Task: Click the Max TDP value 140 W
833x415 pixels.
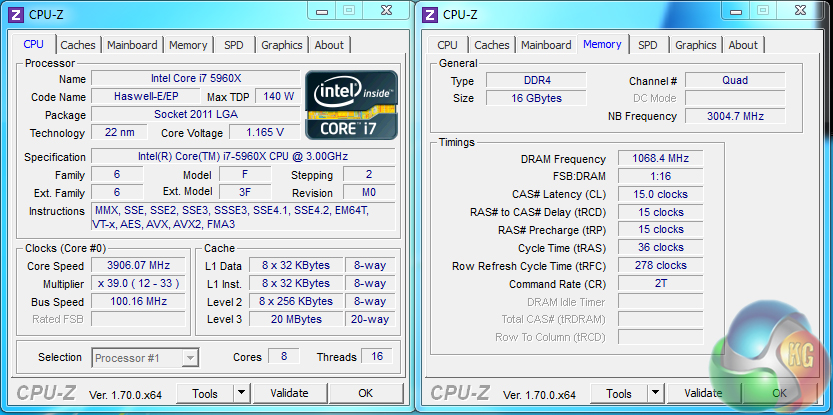Action: [278, 96]
